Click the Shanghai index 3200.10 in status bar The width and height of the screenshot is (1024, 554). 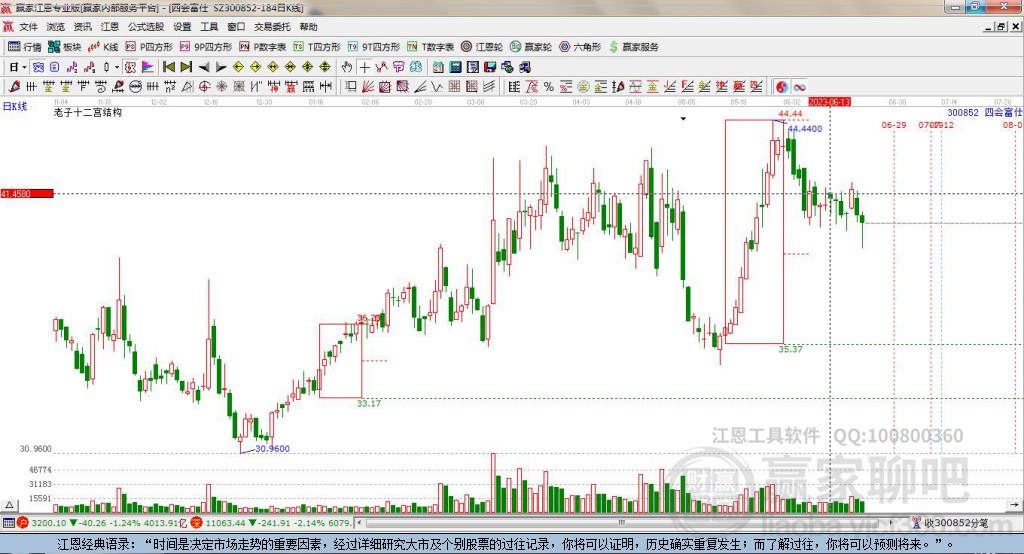(48, 523)
